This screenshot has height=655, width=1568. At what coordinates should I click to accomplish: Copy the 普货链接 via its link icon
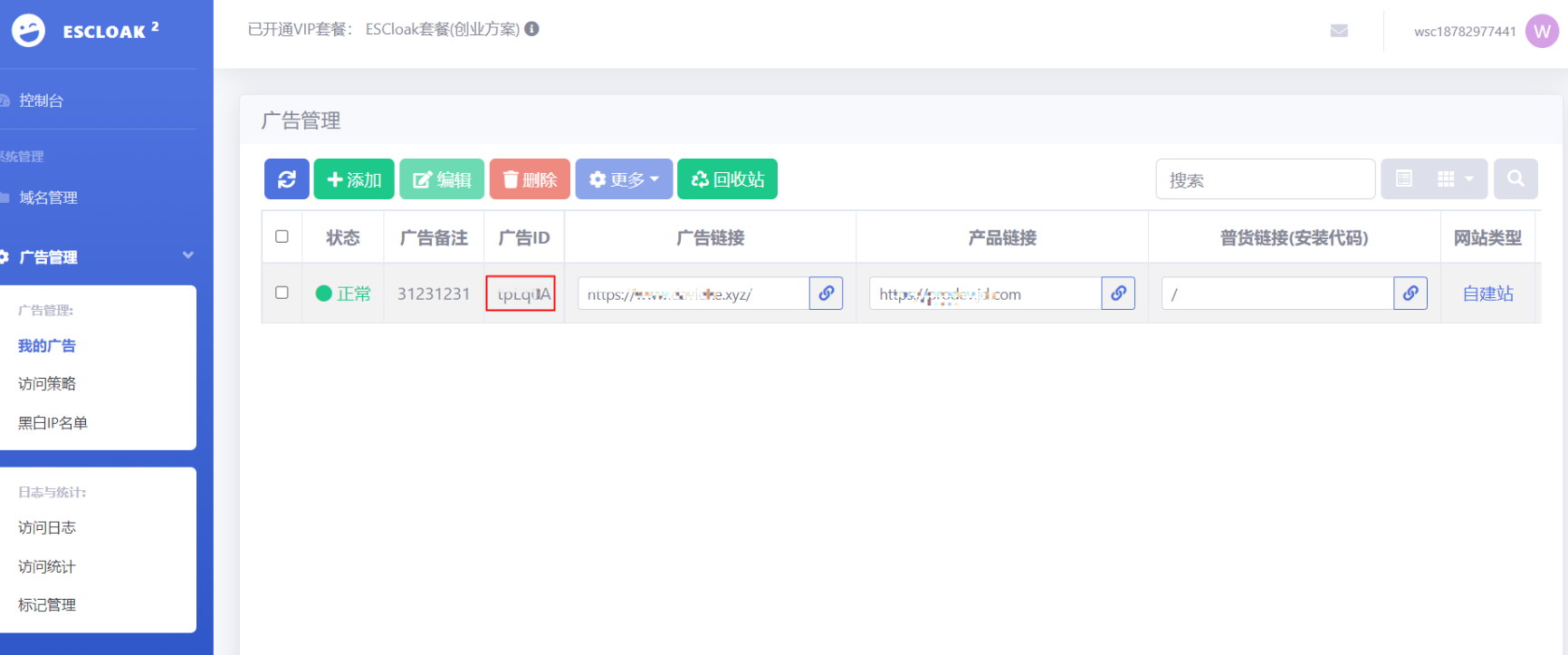click(1410, 294)
